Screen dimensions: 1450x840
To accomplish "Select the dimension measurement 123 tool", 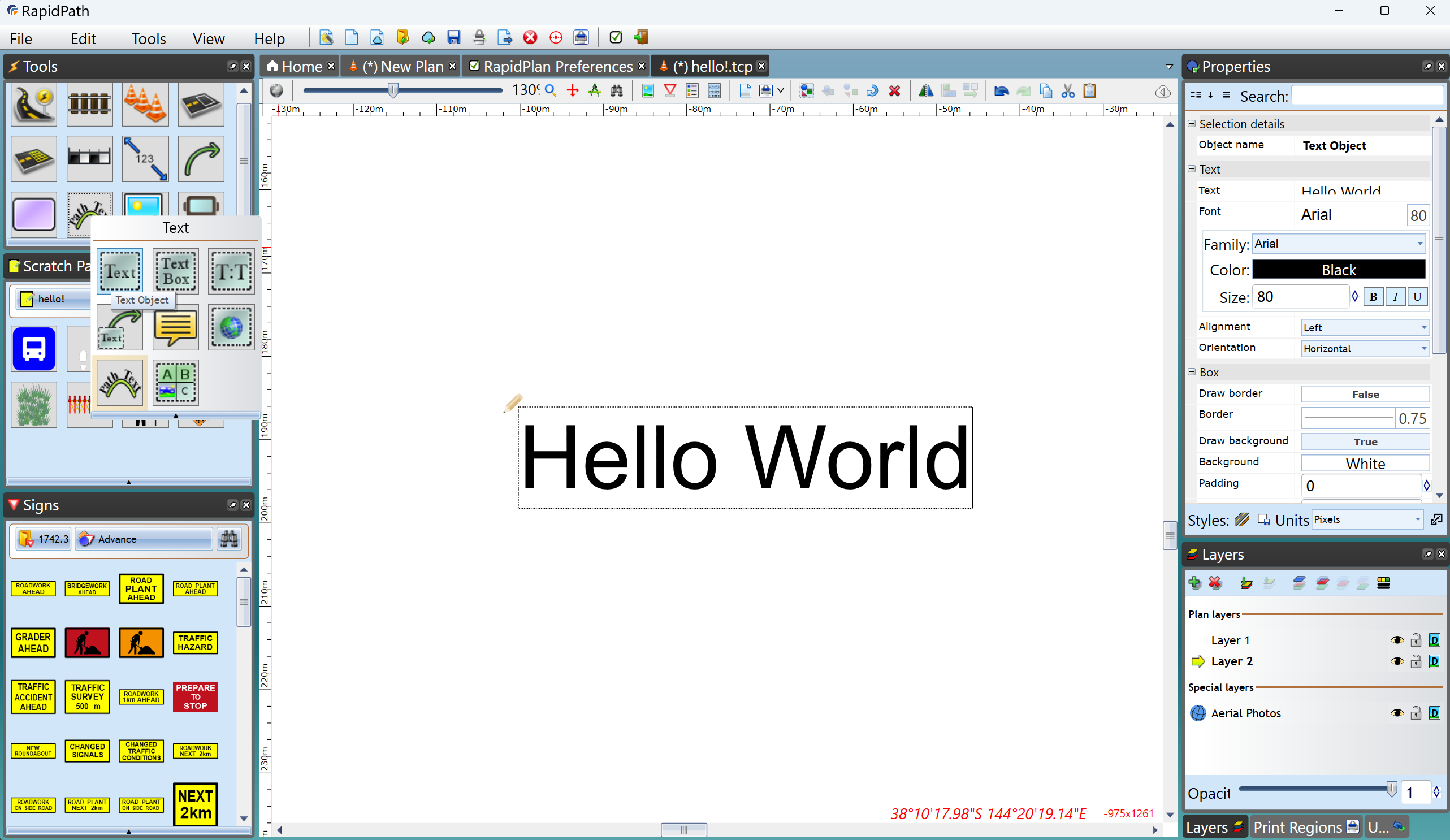I will click(x=145, y=159).
